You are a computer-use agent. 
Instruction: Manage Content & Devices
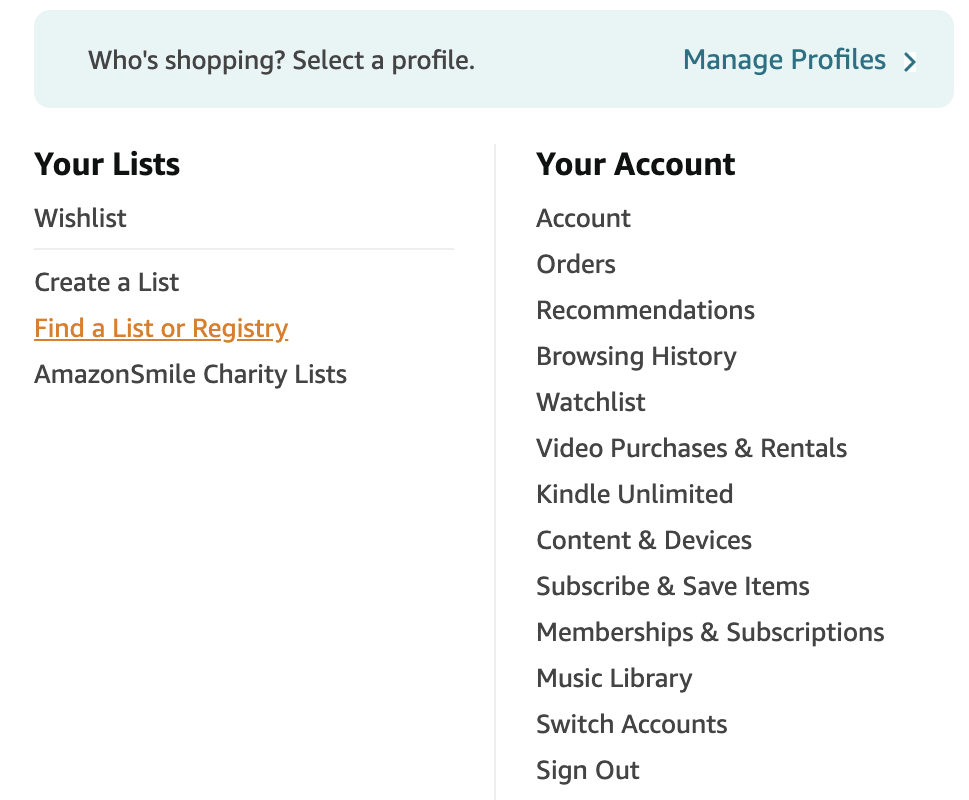(x=643, y=540)
